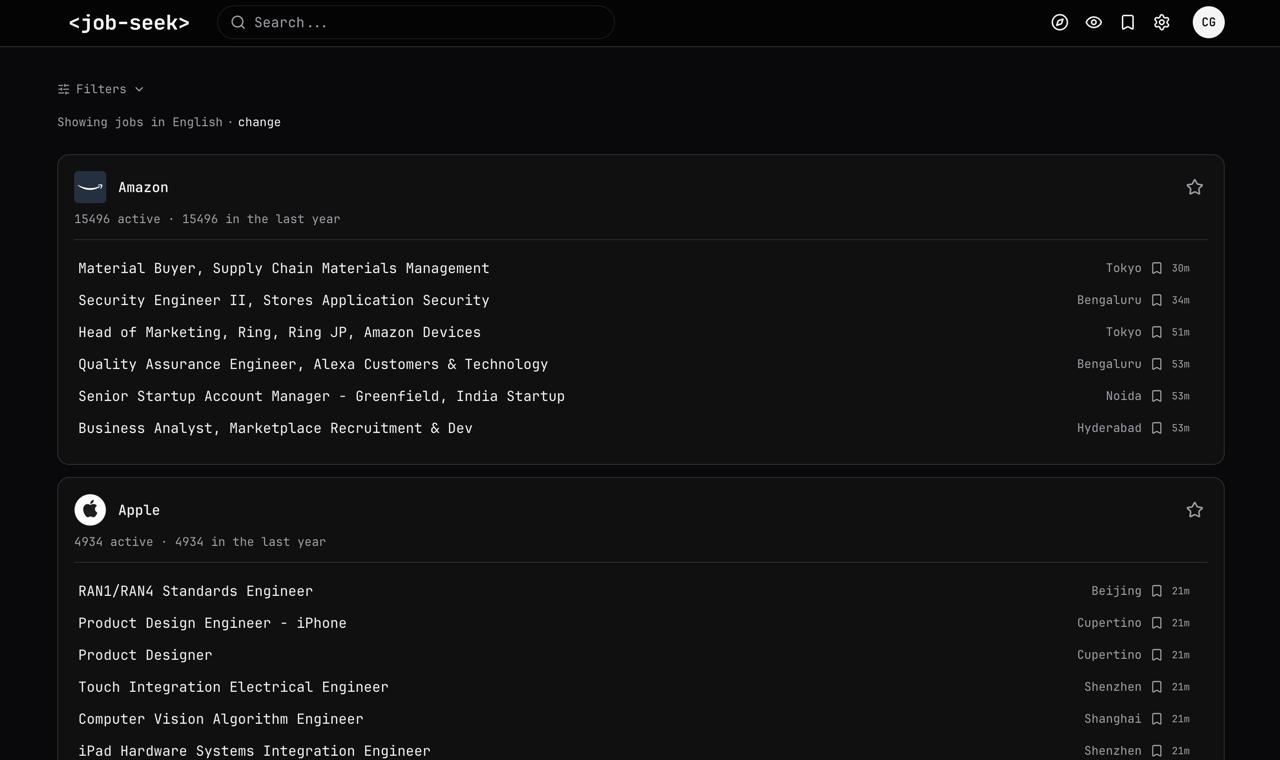Image resolution: width=1280 pixels, height=760 pixels.
Task: Bookmark Senior Startup Account Manager job
Action: tap(1157, 396)
